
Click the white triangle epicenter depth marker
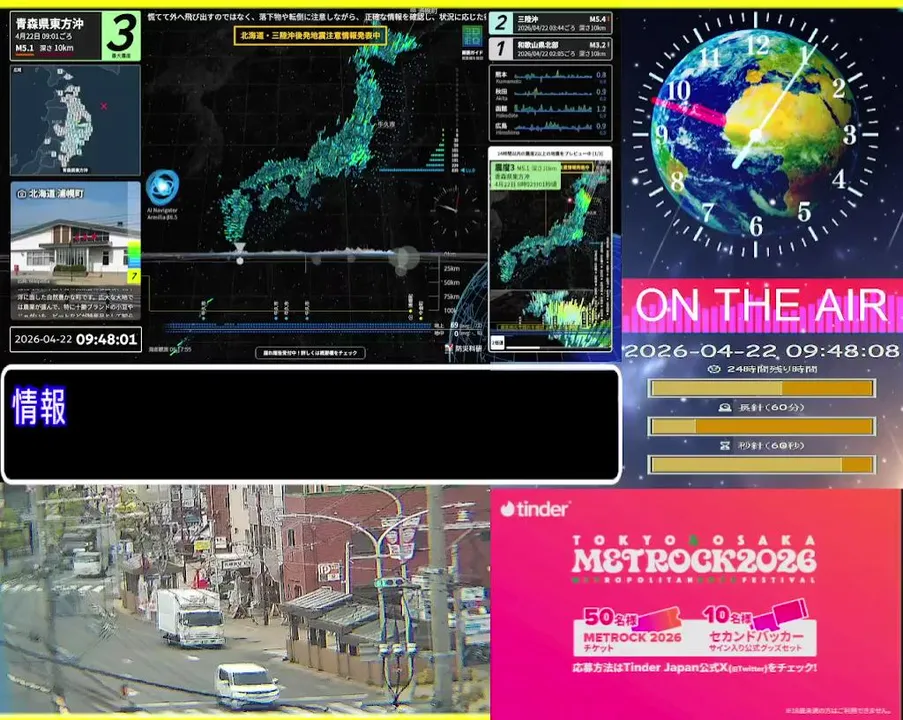click(x=240, y=248)
